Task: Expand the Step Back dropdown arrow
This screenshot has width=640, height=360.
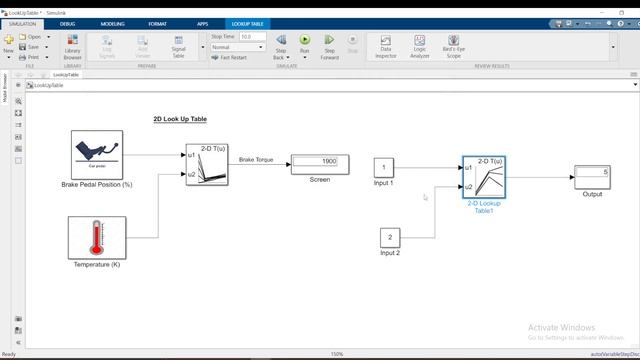Action: pos(288,58)
